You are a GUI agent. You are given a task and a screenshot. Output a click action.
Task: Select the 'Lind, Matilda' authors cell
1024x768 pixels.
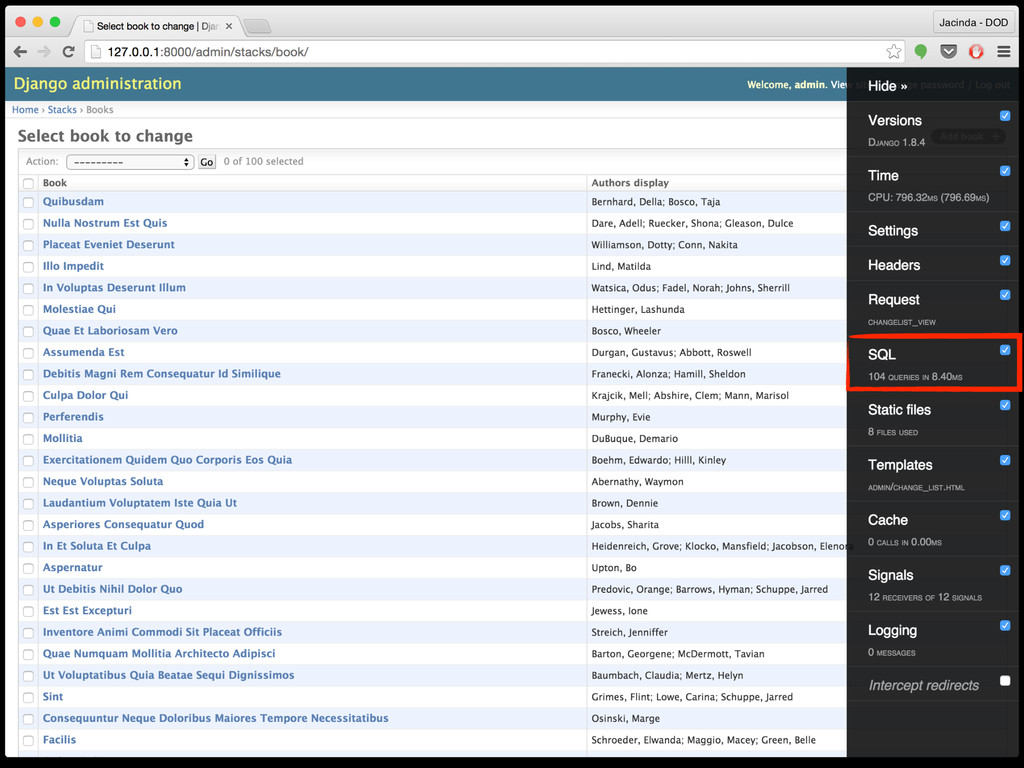click(621, 266)
